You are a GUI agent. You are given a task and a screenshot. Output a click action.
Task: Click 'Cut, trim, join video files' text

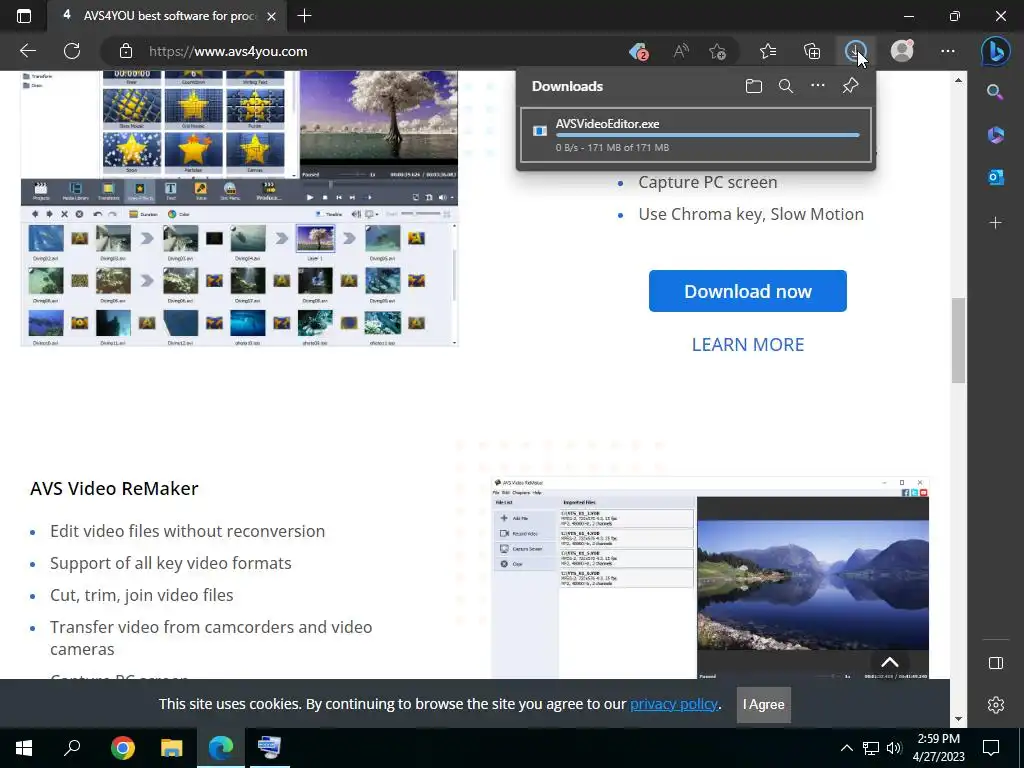142,595
